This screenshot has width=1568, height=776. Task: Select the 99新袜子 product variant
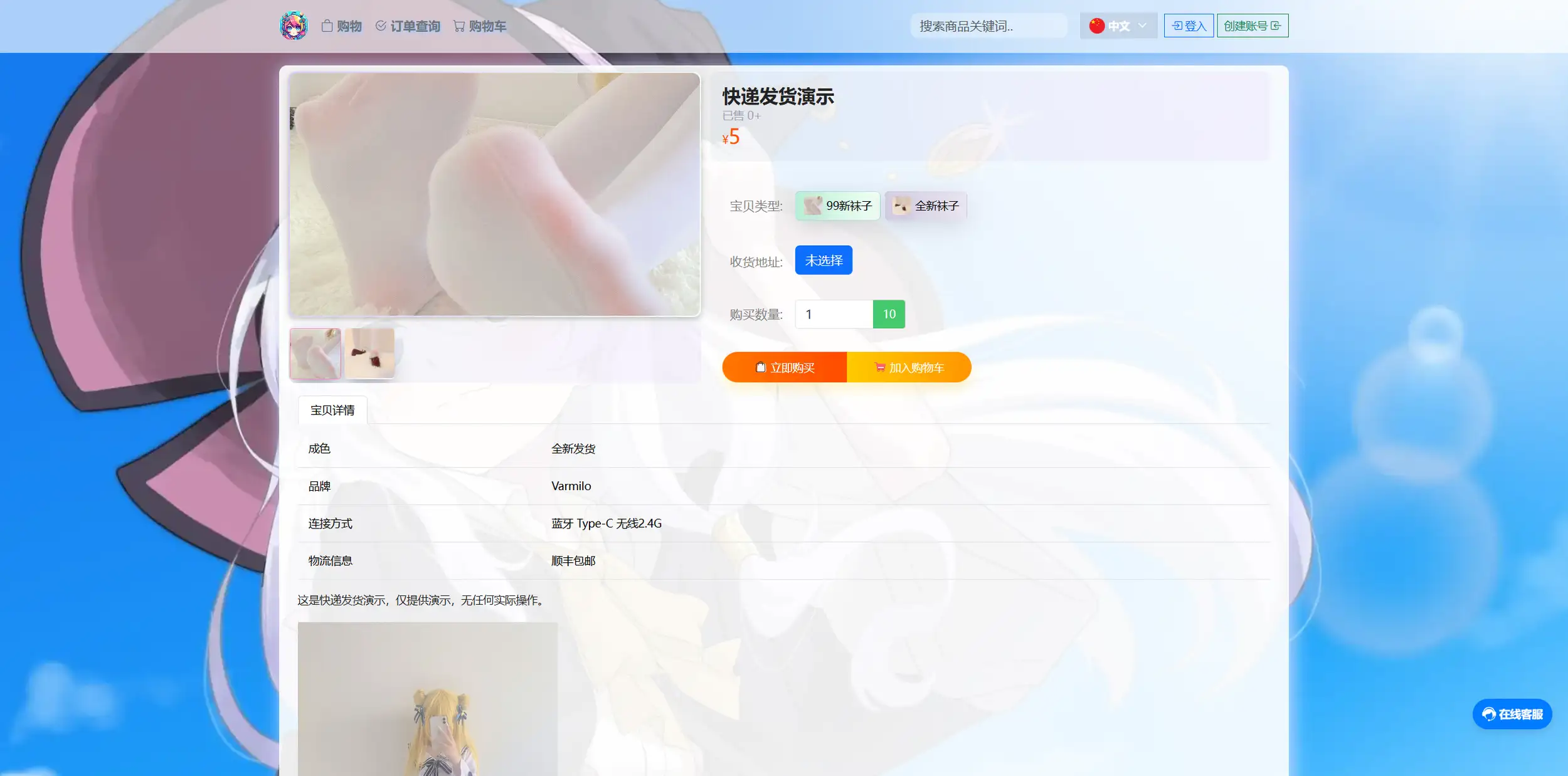837,206
